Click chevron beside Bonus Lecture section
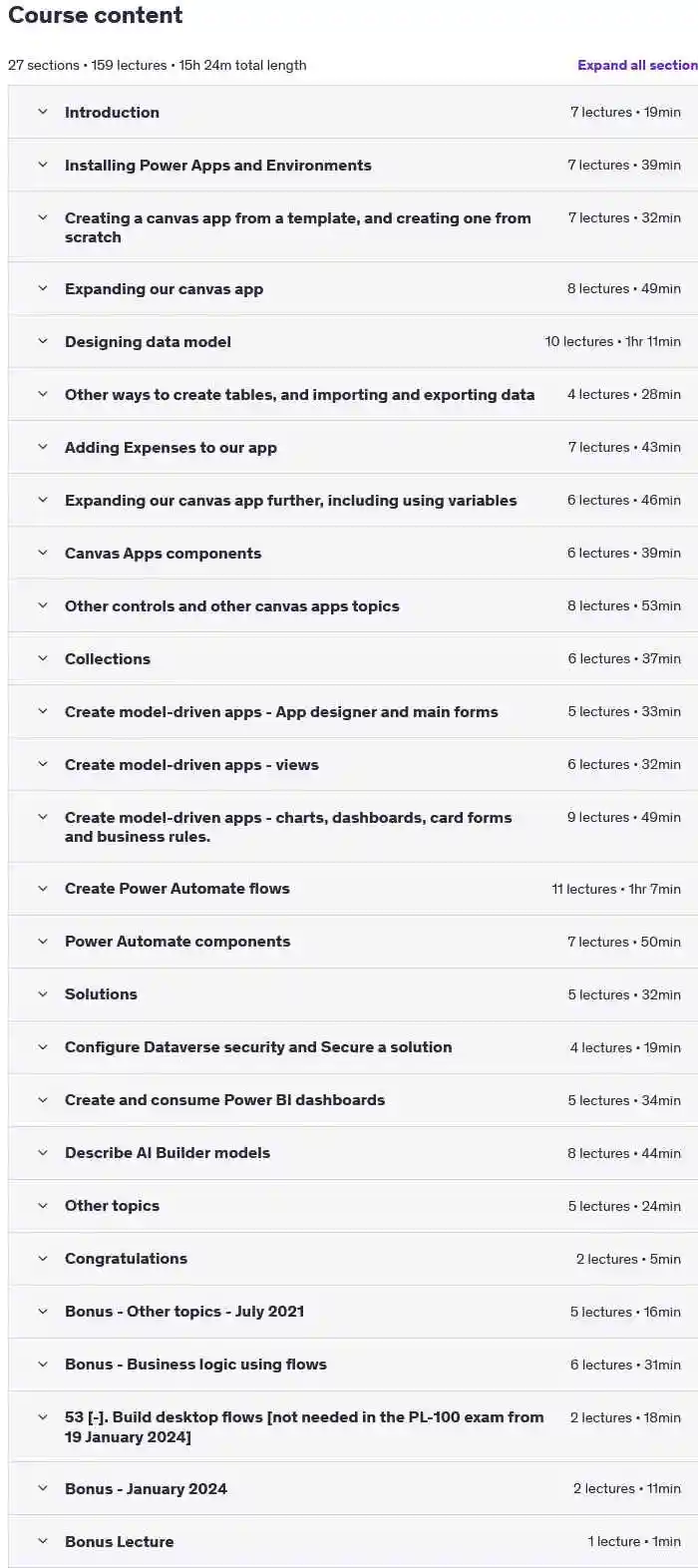This screenshot has width=698, height=1568. pos(43,1541)
